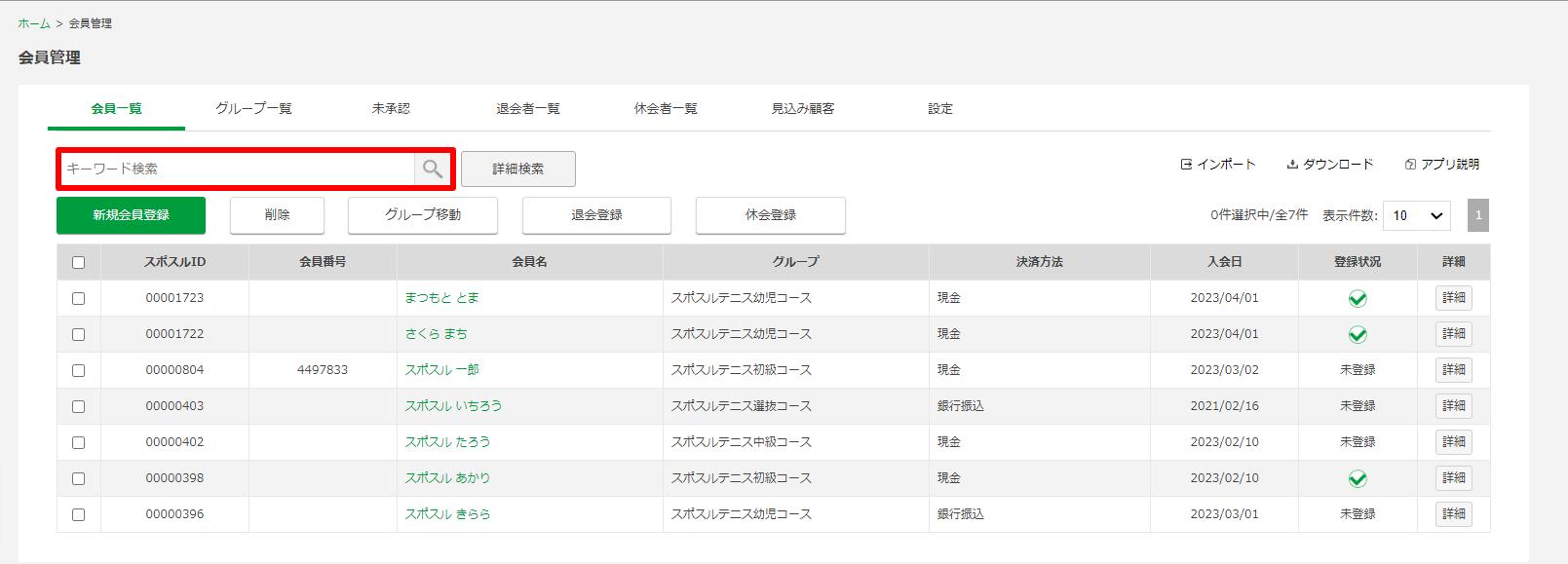The image size is (1568, 564).
Task: Go to page 1 in pagination
Action: pyautogui.click(x=1478, y=215)
